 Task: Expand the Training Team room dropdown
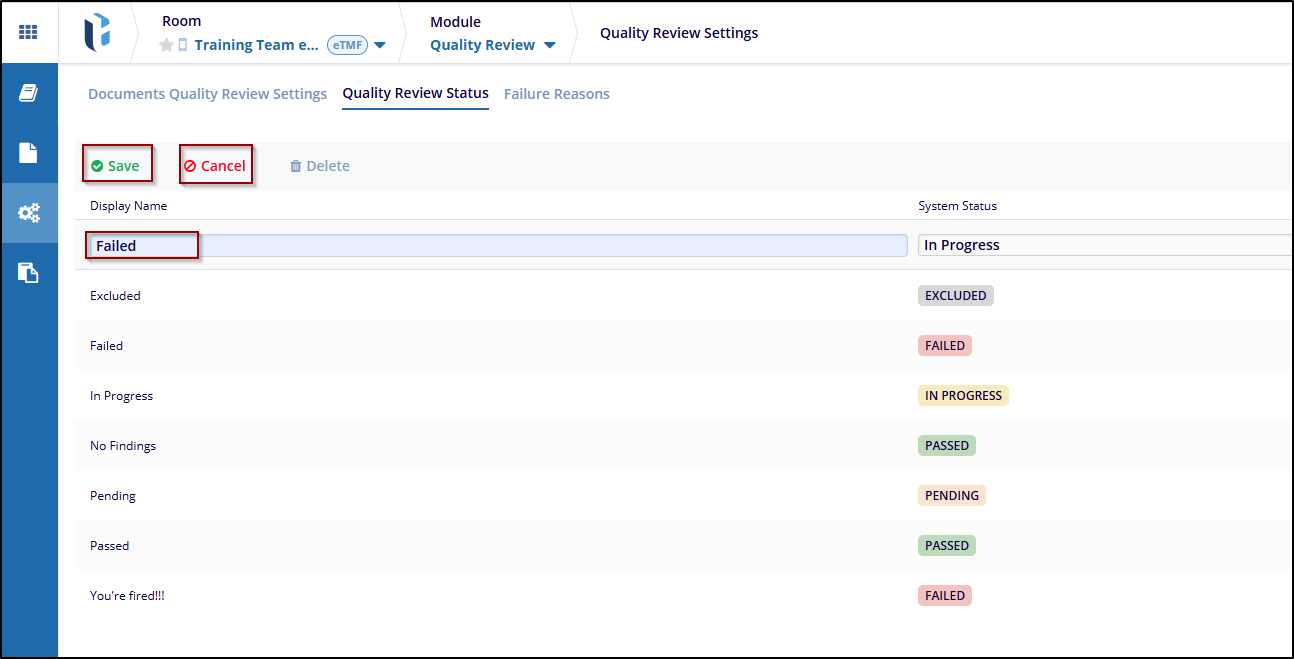[x=380, y=45]
